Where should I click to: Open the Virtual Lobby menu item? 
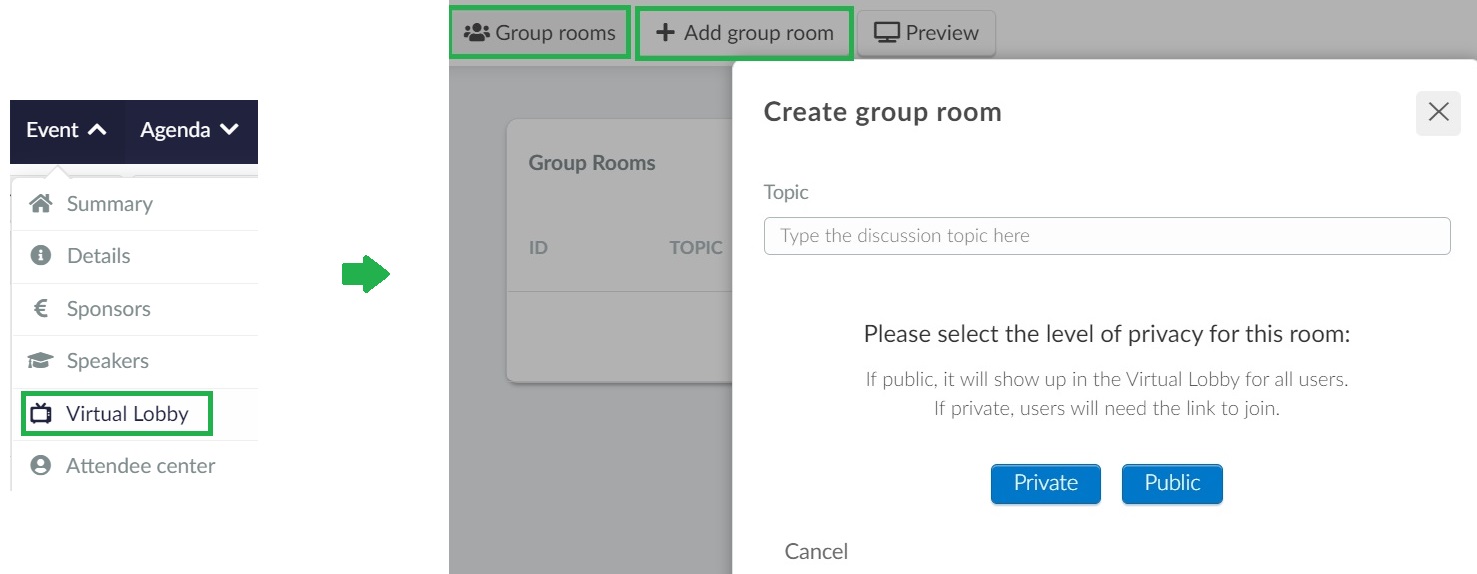coord(116,414)
